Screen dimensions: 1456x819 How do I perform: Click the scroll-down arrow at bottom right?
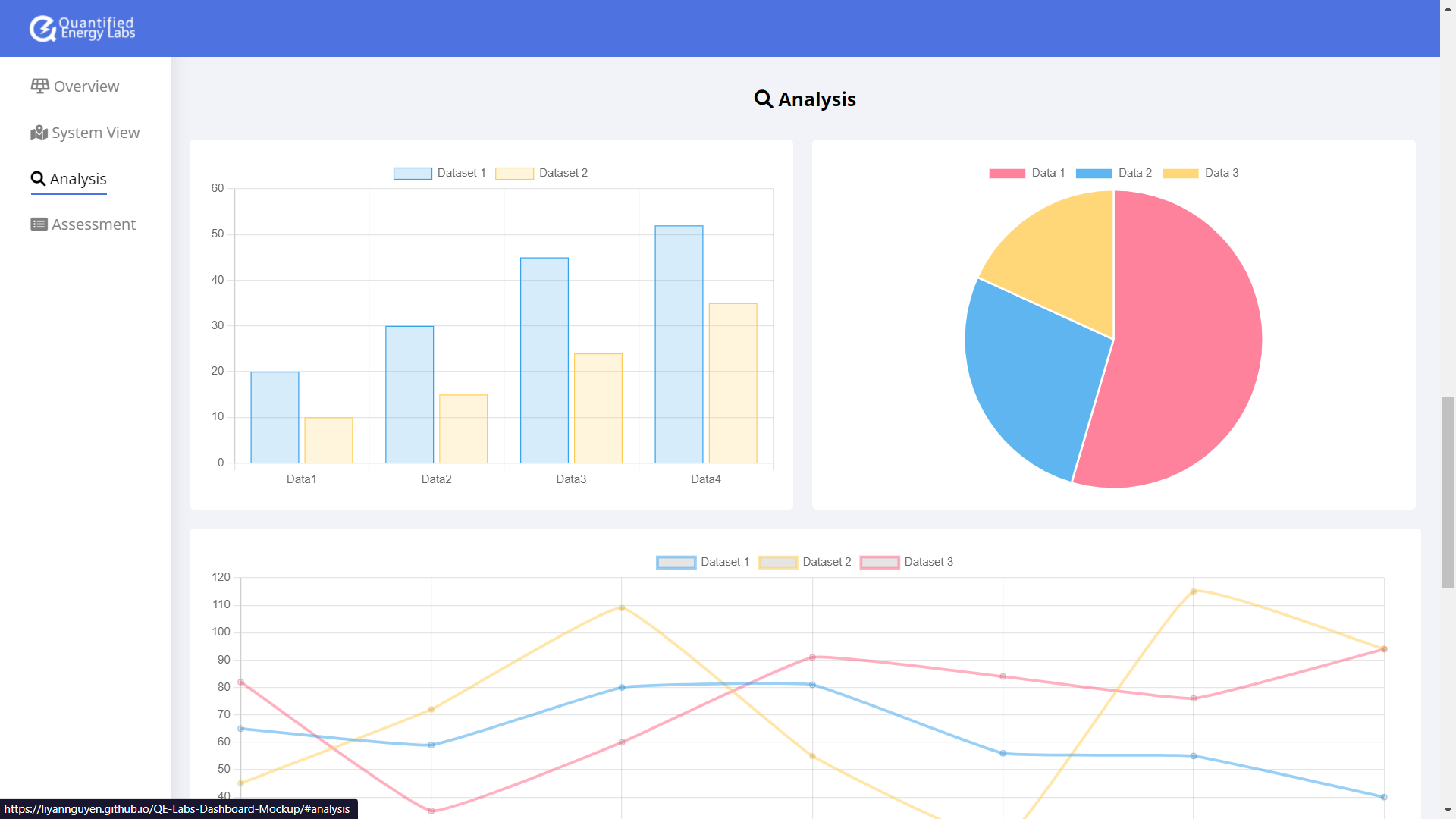tap(1447, 810)
